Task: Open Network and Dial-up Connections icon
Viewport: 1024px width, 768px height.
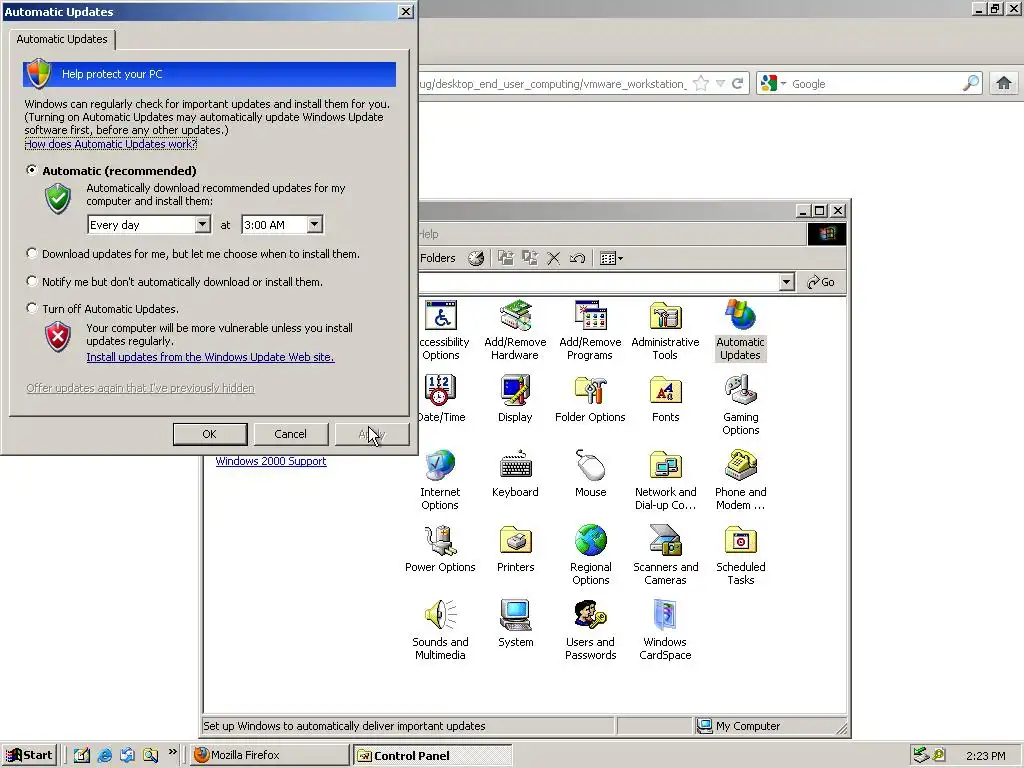Action: 665,480
